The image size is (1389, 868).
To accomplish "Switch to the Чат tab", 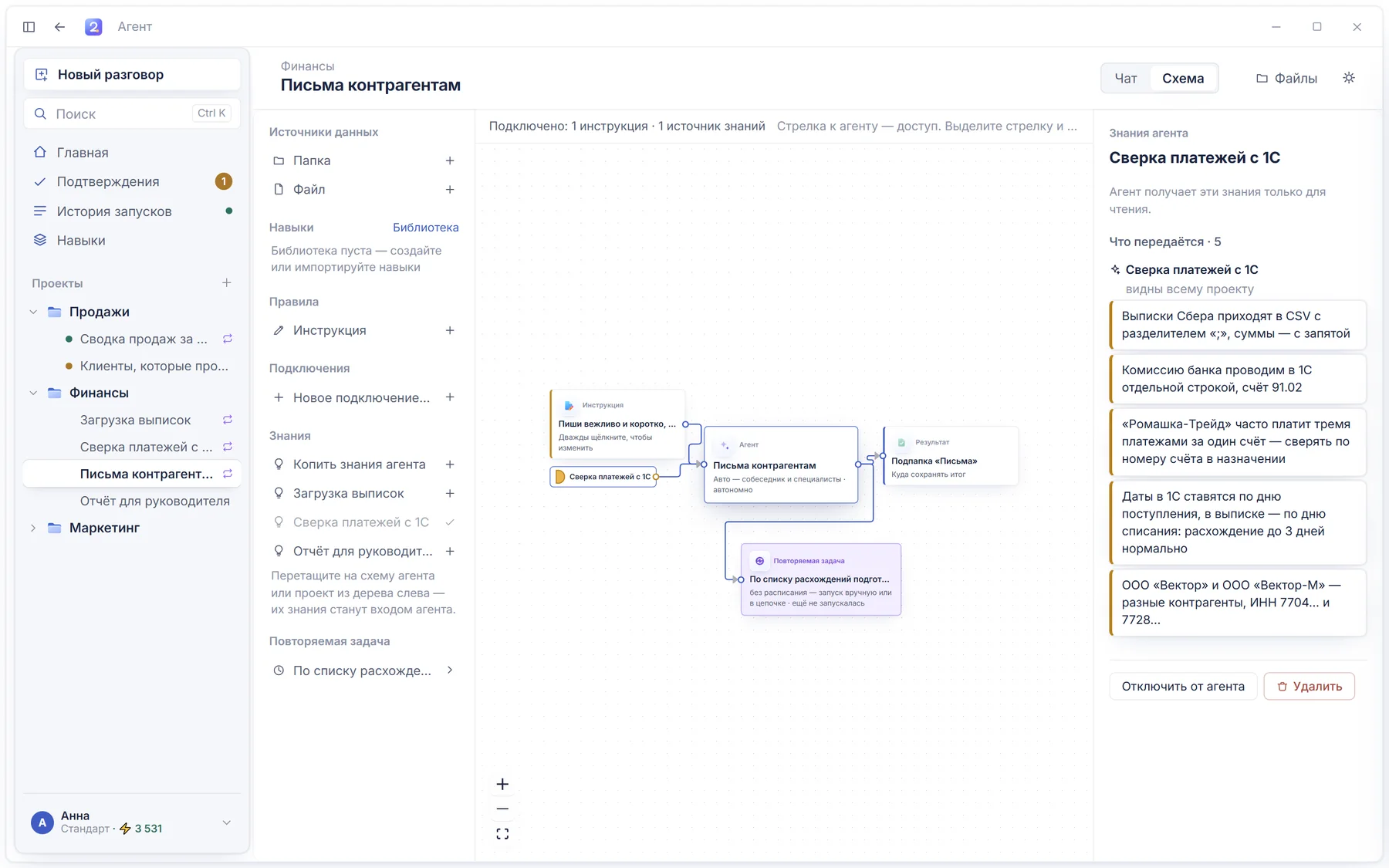I will pyautogui.click(x=1126, y=78).
